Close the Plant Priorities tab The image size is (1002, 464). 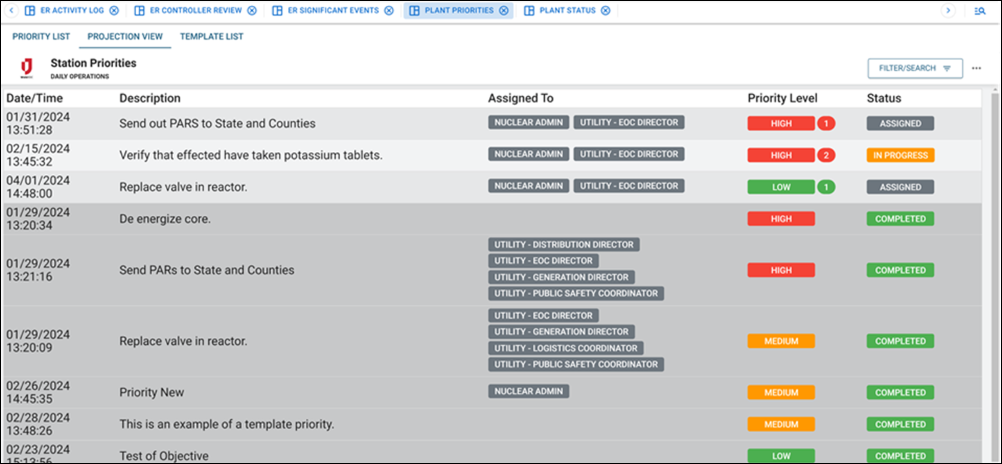(504, 11)
